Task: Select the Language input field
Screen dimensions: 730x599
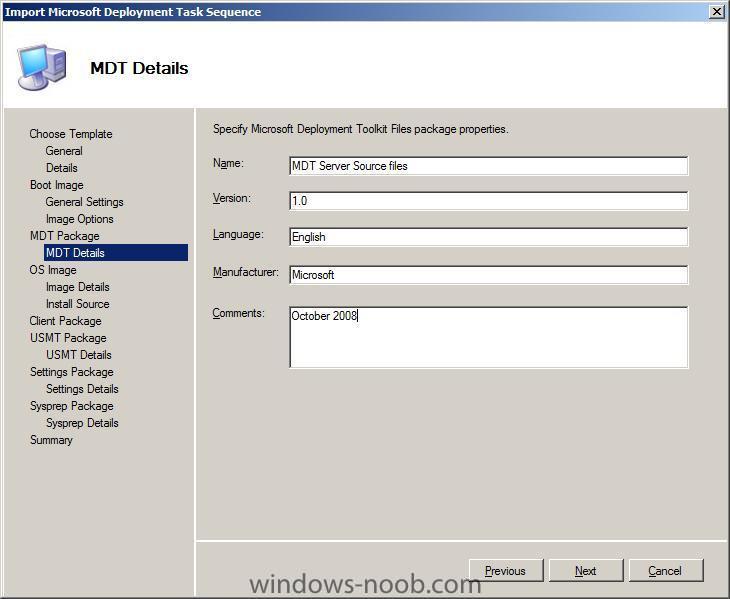Action: click(488, 237)
